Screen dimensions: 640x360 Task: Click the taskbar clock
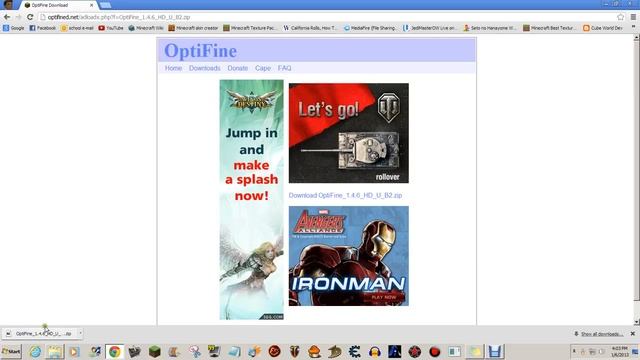click(620, 351)
